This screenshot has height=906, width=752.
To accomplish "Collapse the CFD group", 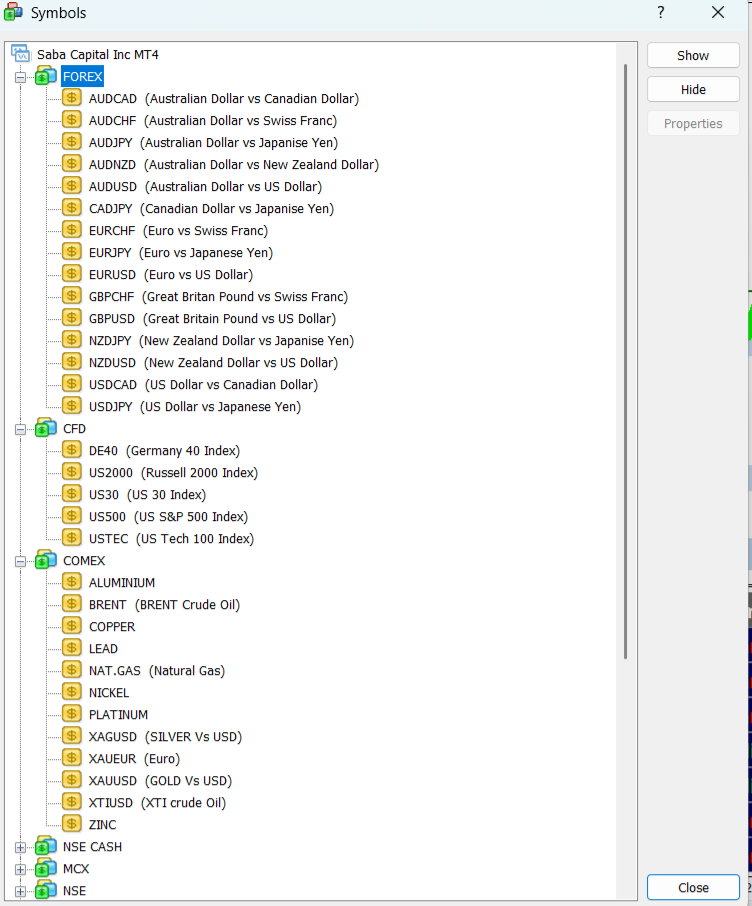I will [x=20, y=429].
